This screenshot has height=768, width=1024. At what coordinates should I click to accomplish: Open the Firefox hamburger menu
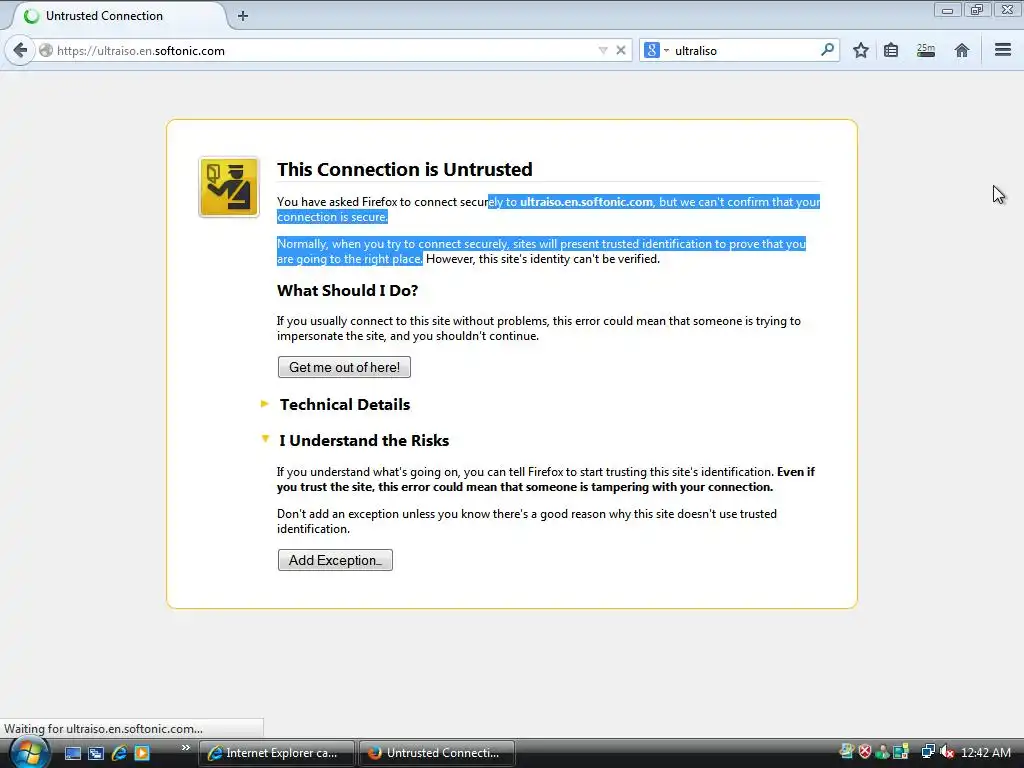click(1003, 50)
